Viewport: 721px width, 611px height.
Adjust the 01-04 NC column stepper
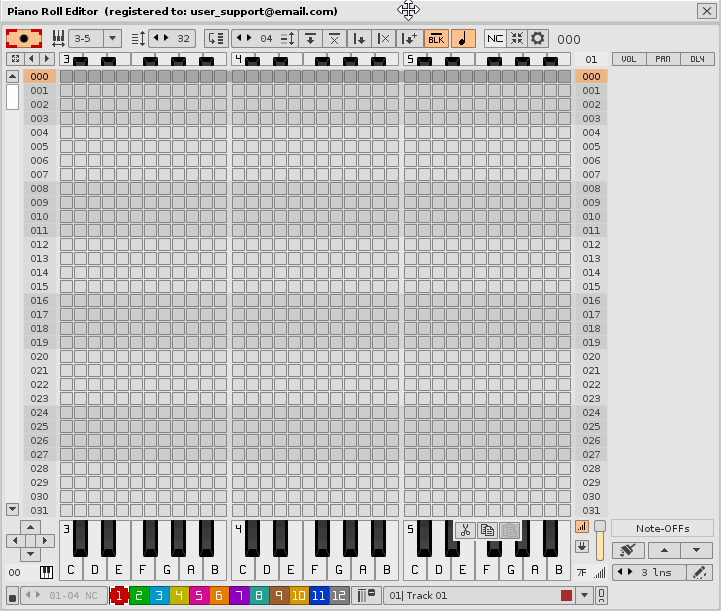64,596
